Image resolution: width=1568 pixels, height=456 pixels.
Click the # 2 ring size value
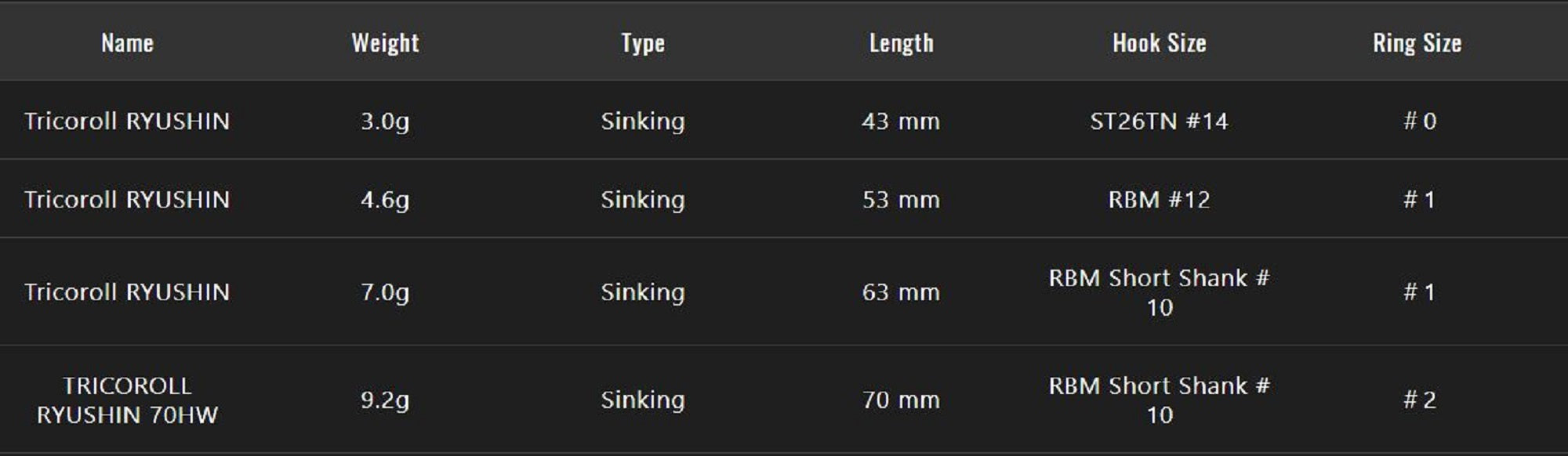pyautogui.click(x=1419, y=400)
